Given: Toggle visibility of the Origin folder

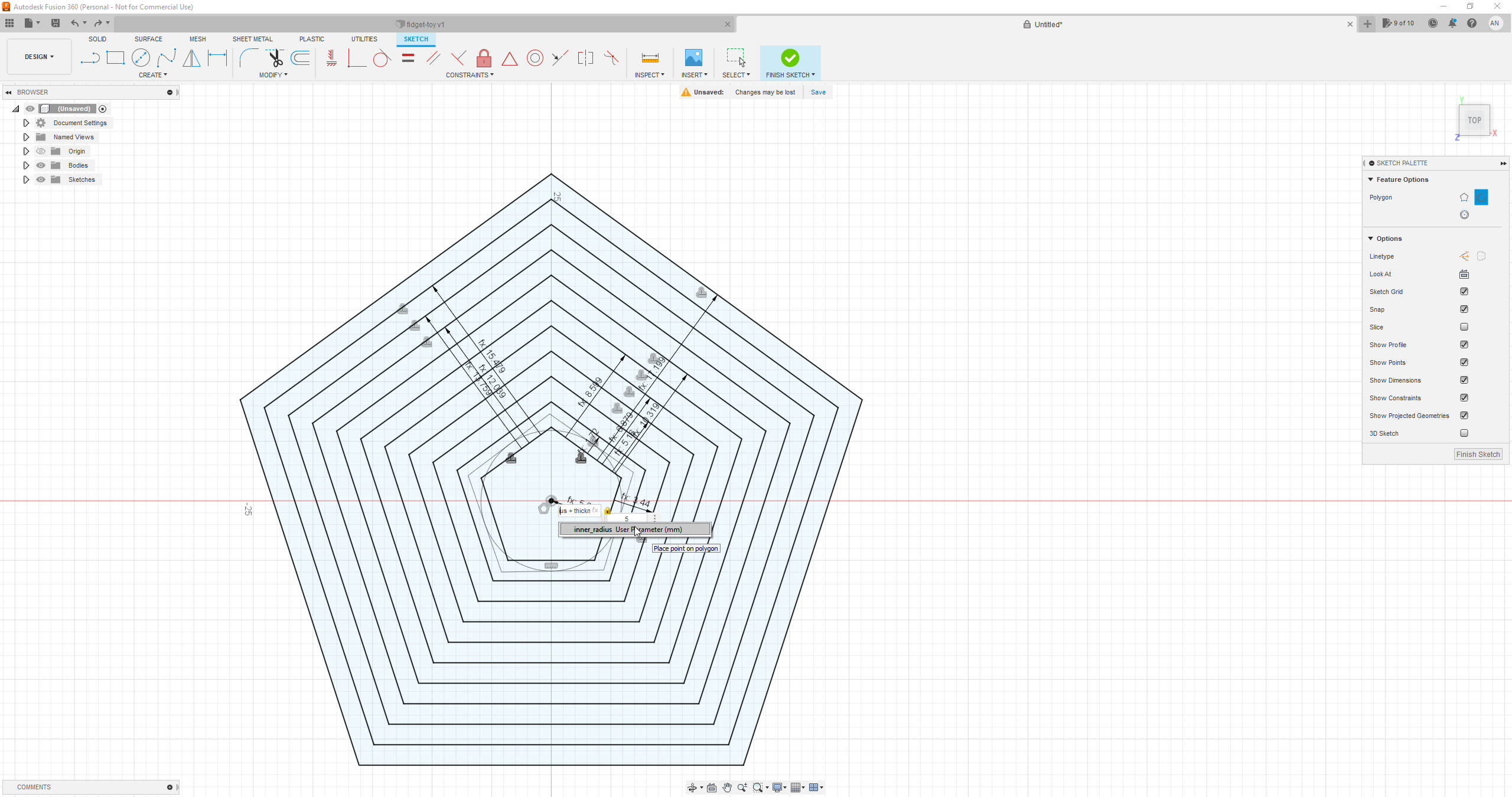Looking at the screenshot, I should pos(40,151).
